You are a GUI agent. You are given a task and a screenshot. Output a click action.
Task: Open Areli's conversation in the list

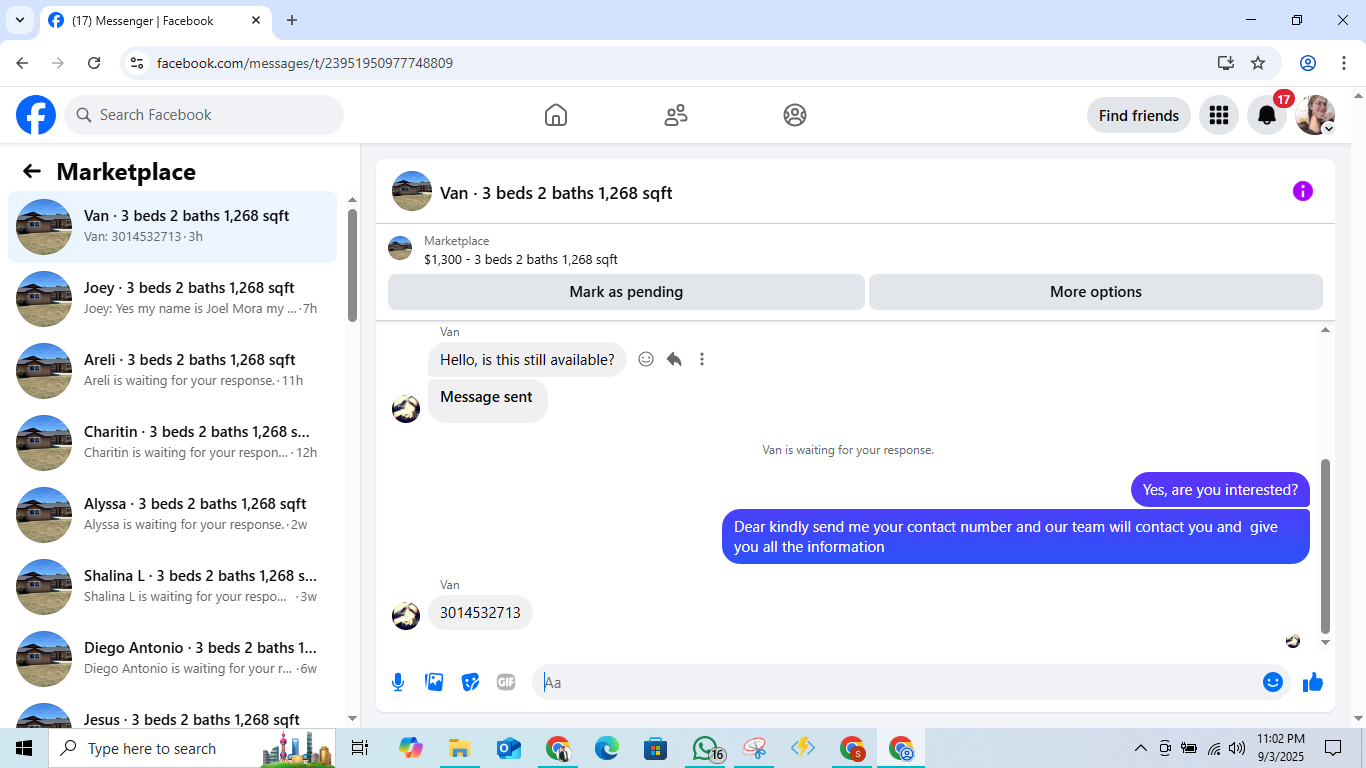pos(173,371)
